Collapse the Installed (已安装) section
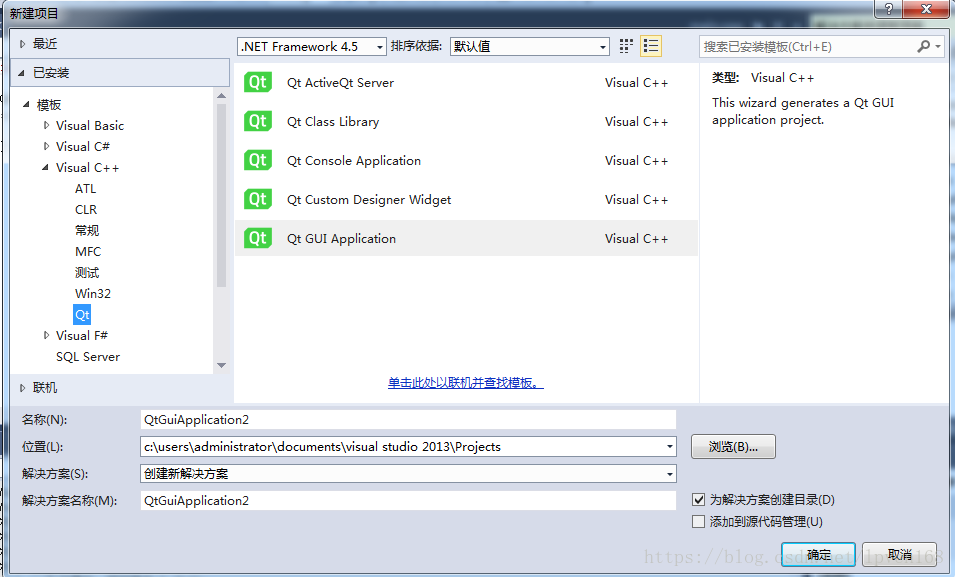The width and height of the screenshot is (955, 577). 21,73
